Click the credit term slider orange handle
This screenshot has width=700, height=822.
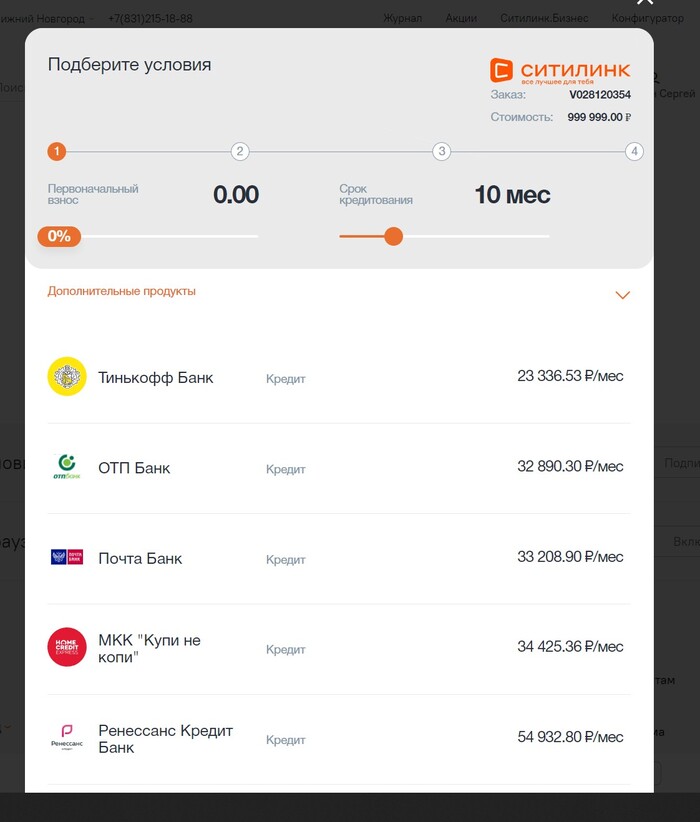pos(394,236)
